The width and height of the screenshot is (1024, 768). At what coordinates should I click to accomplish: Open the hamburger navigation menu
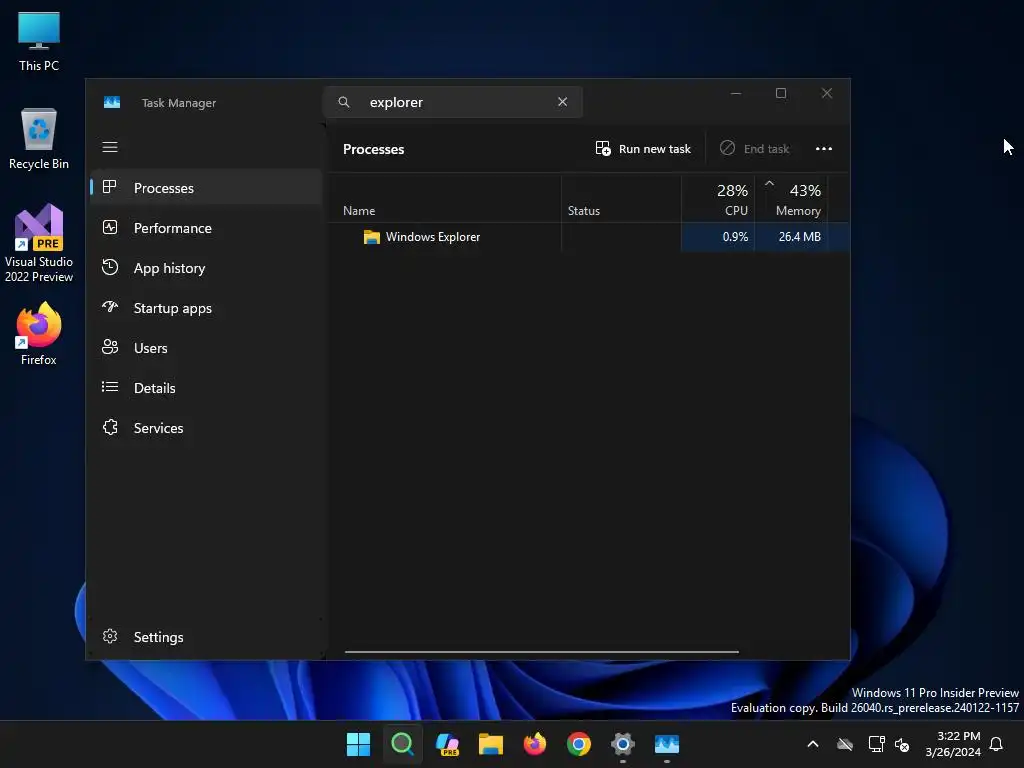(x=110, y=147)
